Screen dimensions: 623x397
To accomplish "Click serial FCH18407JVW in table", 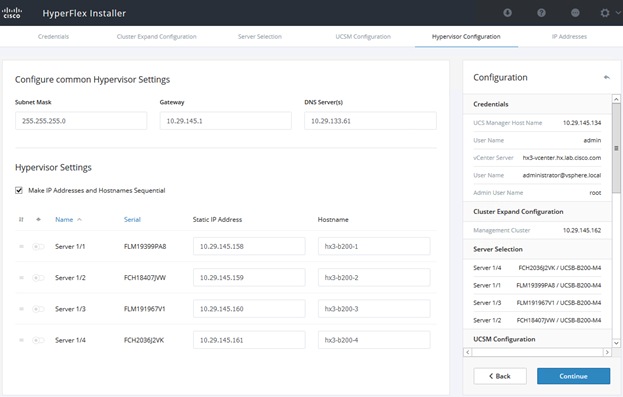I will [x=145, y=277].
